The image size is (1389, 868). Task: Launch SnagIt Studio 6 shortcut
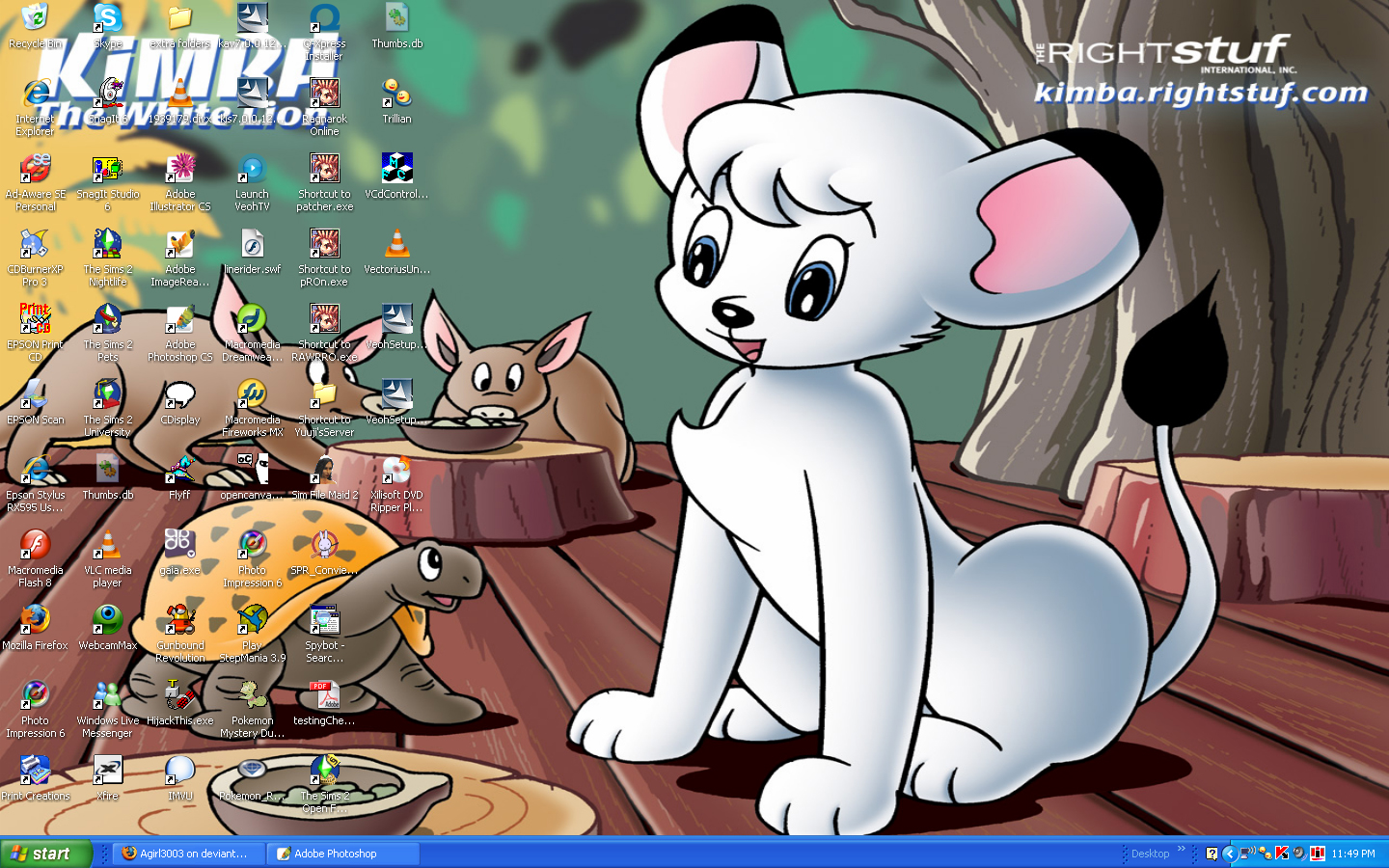pyautogui.click(x=107, y=182)
